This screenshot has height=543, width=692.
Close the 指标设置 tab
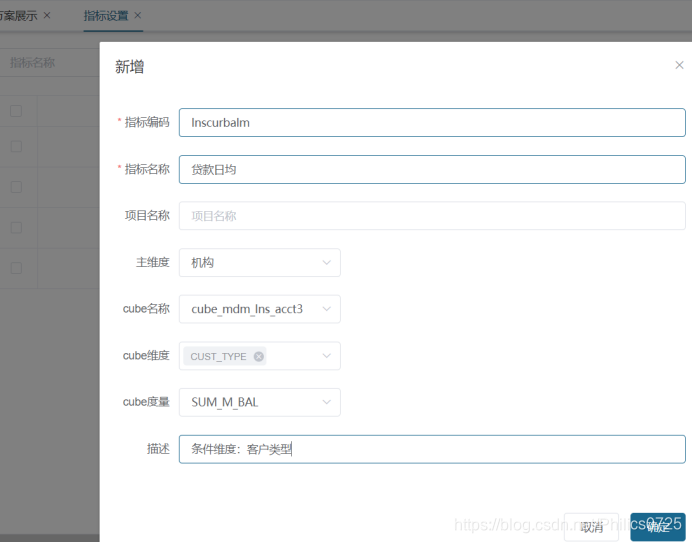point(138,15)
